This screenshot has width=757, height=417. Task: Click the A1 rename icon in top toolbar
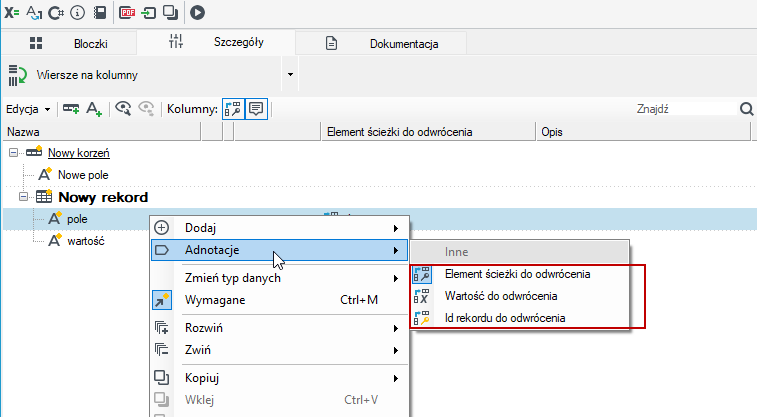coord(34,13)
